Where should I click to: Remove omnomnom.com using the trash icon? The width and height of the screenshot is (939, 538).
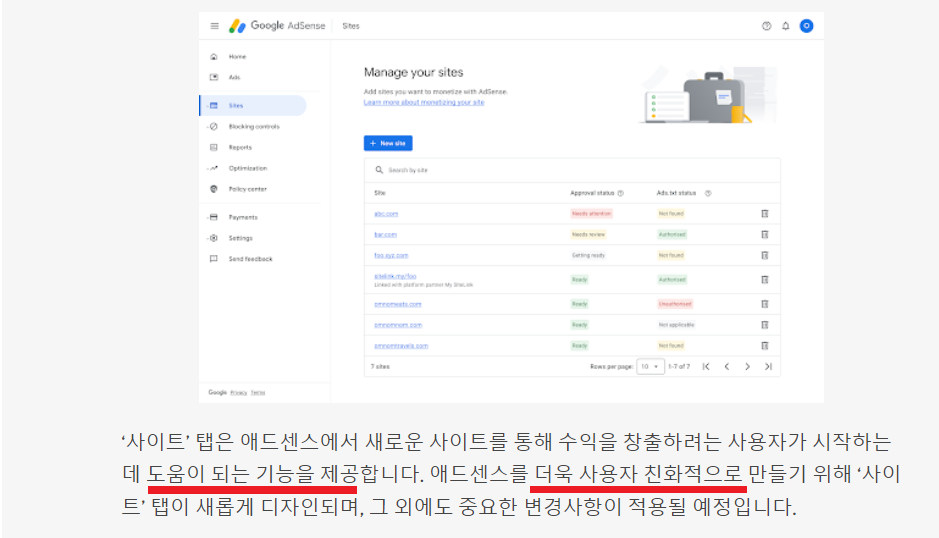pyautogui.click(x=765, y=325)
